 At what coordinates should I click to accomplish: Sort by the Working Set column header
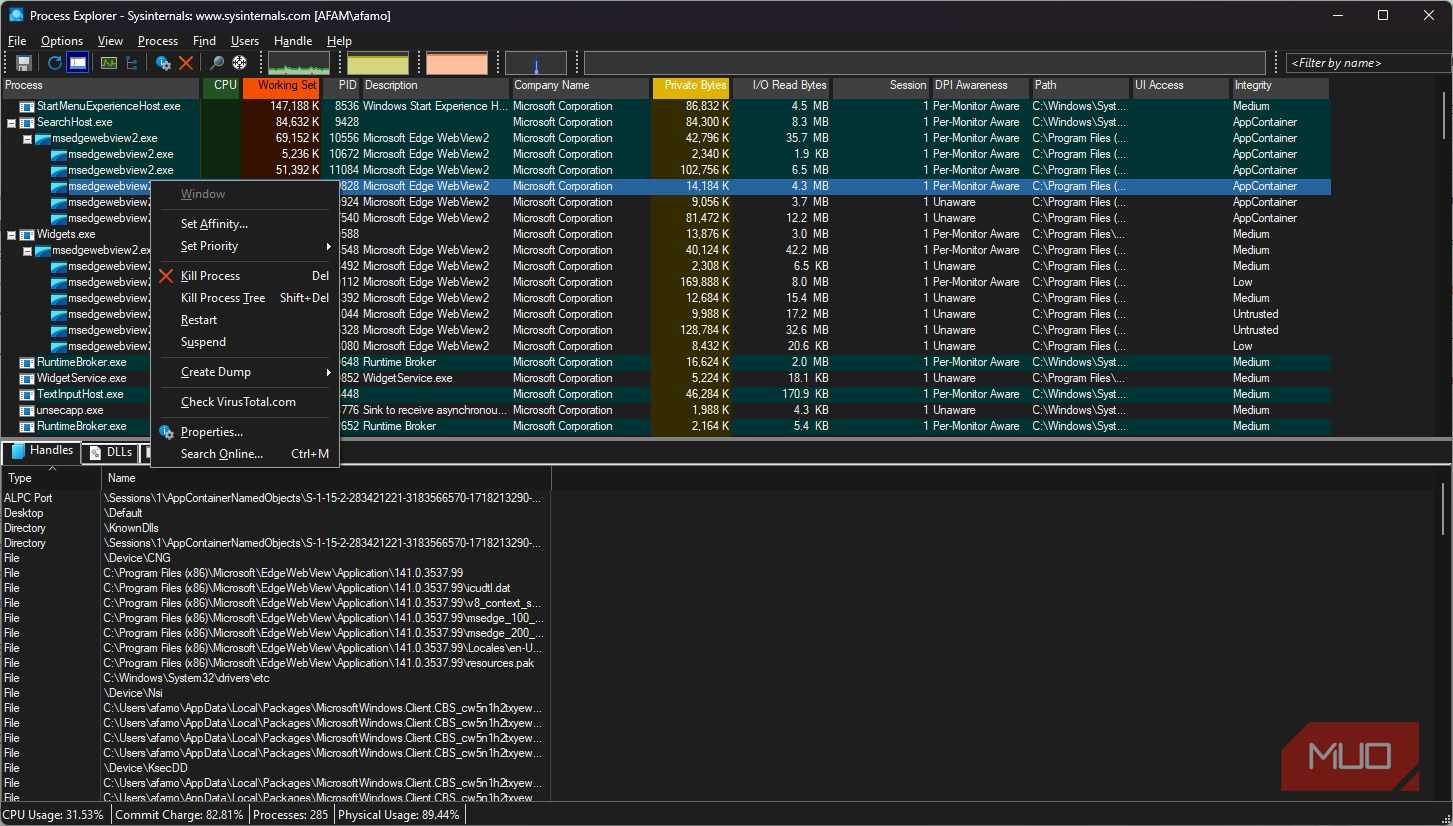tap(281, 87)
